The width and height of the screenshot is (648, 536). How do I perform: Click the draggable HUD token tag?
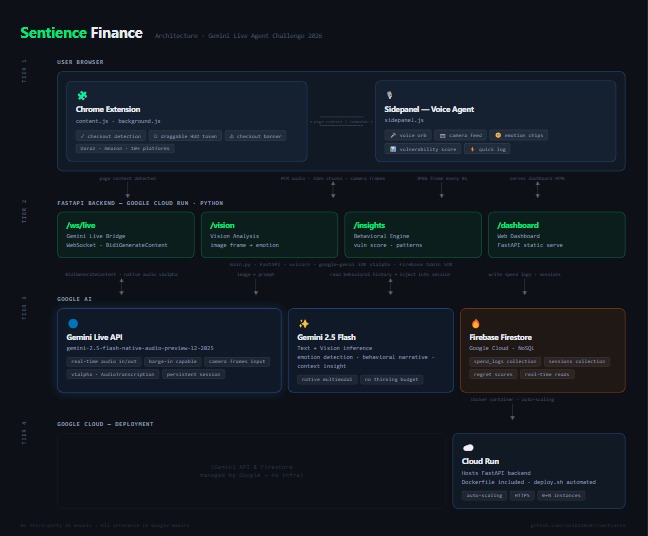[185, 136]
